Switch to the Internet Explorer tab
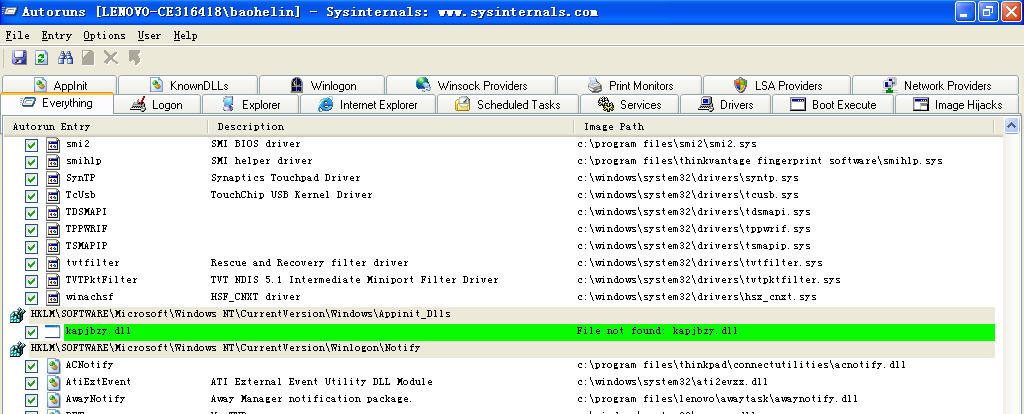This screenshot has height=414, width=1024. tap(368, 104)
